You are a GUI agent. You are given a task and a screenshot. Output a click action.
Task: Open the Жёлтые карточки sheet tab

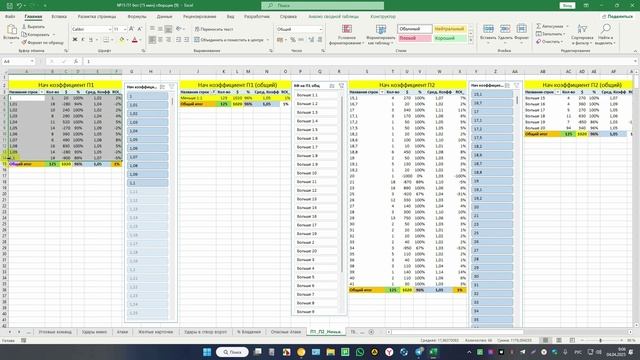tap(155, 332)
